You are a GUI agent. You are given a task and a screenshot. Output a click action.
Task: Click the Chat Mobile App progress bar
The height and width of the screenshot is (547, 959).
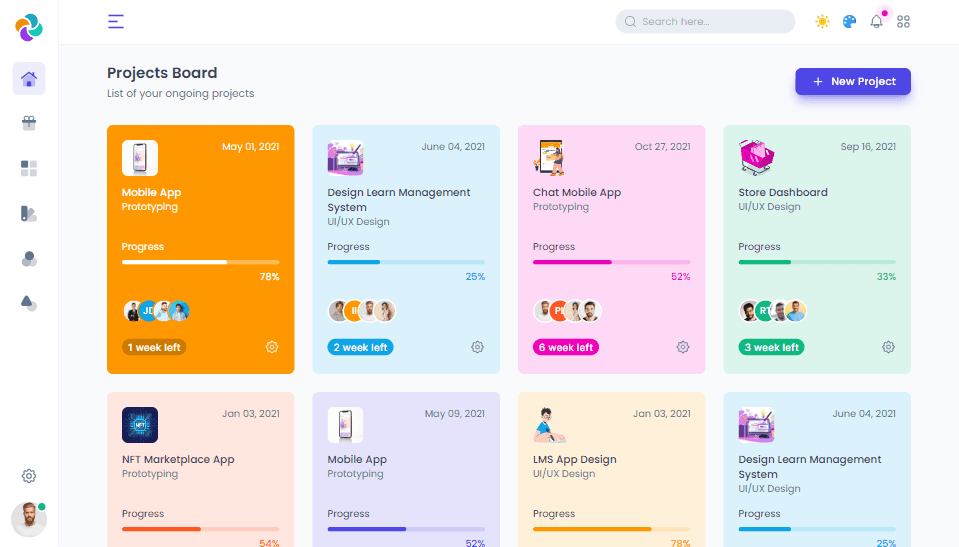612,262
